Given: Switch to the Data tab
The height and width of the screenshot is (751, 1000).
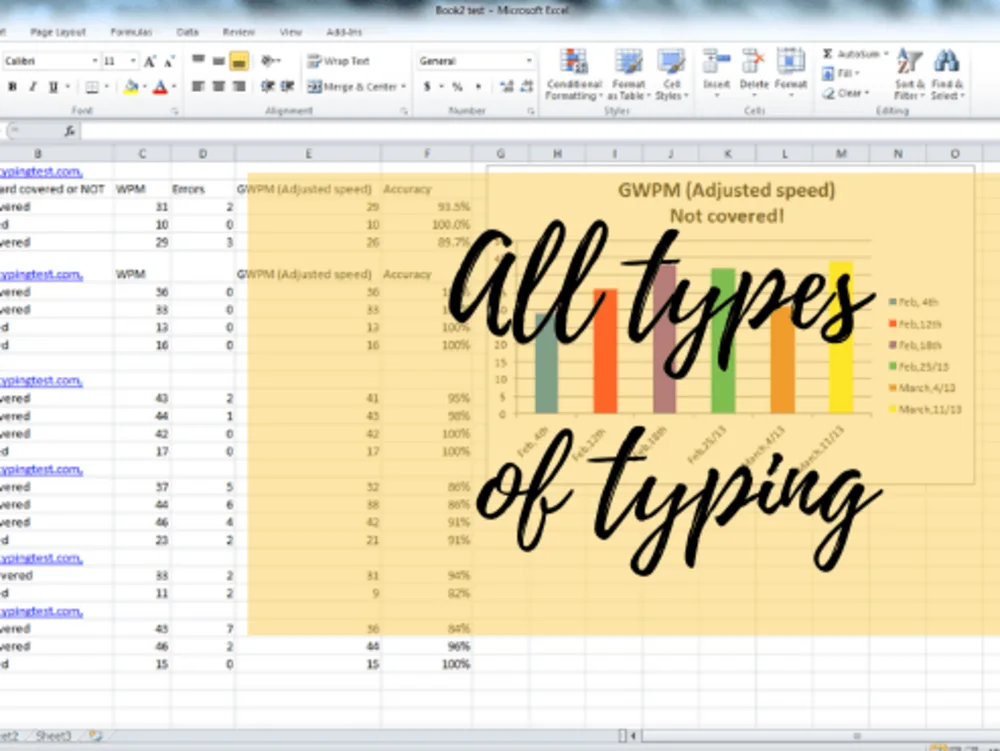Looking at the screenshot, I should 188,32.
